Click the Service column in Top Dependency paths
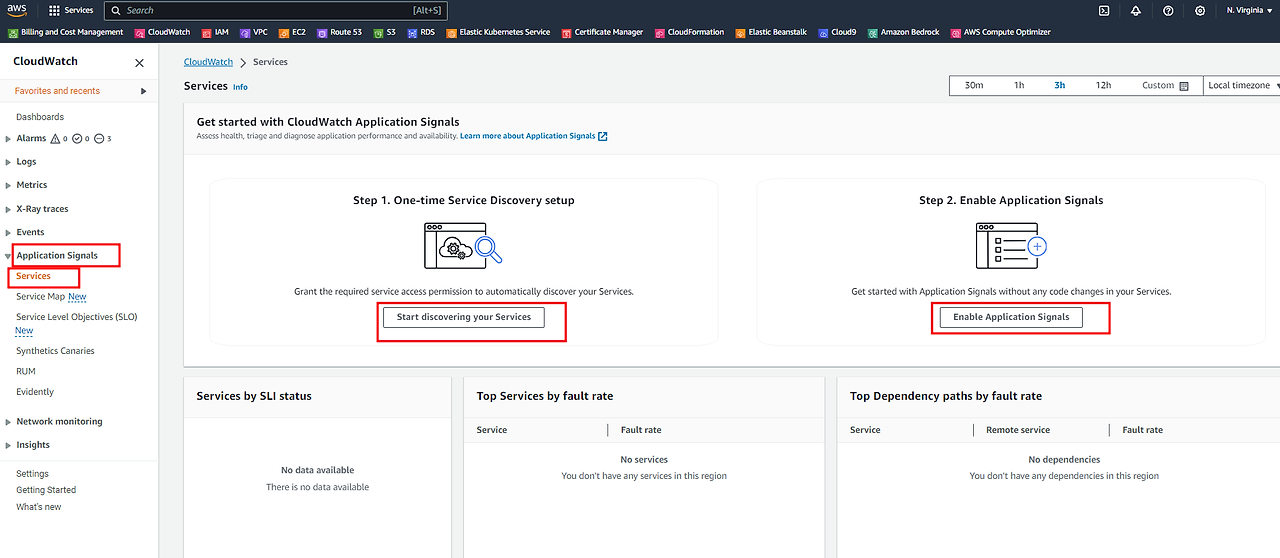The image size is (1280, 558). pos(865,430)
